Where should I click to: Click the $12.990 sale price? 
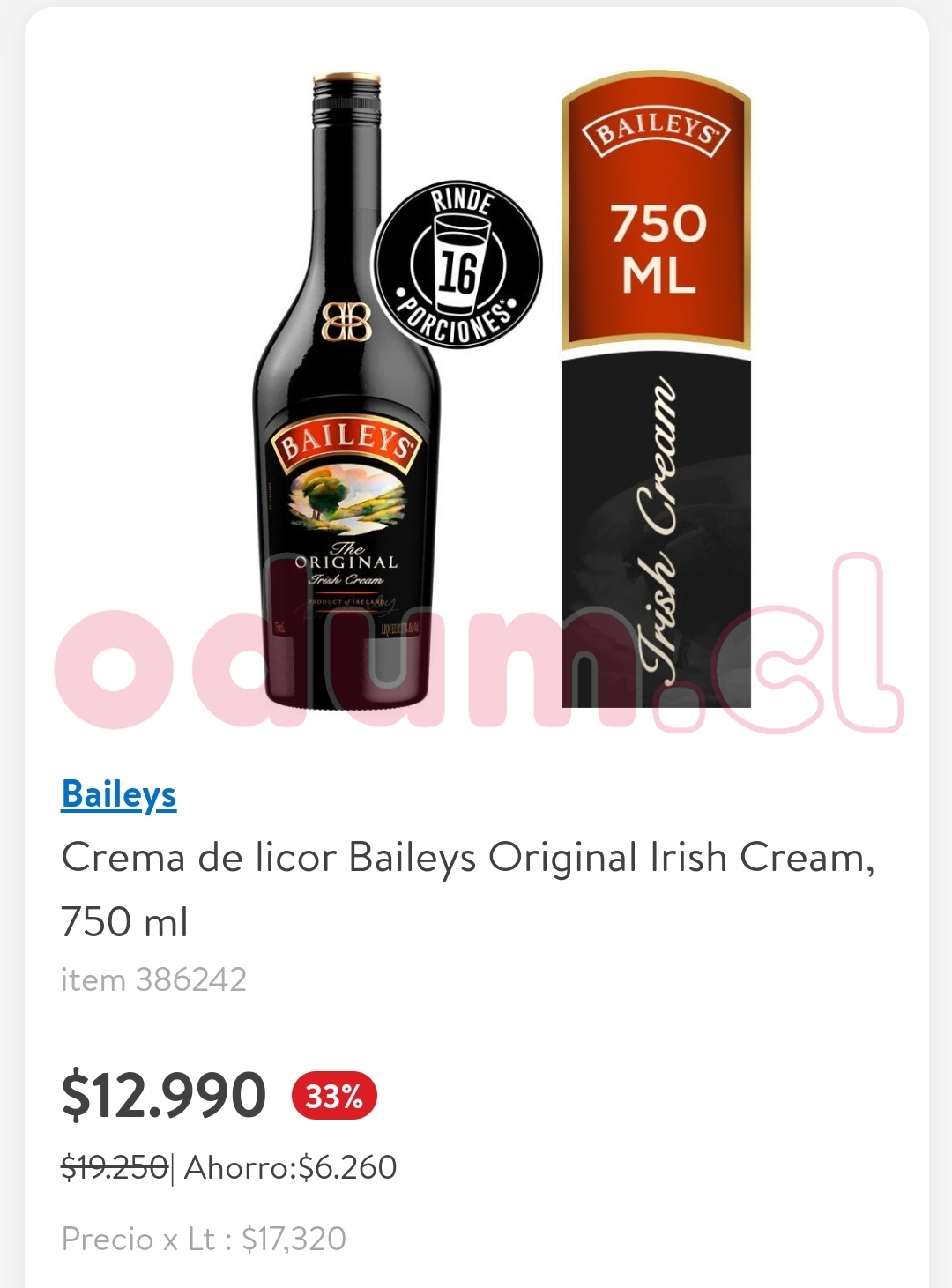(163, 1096)
